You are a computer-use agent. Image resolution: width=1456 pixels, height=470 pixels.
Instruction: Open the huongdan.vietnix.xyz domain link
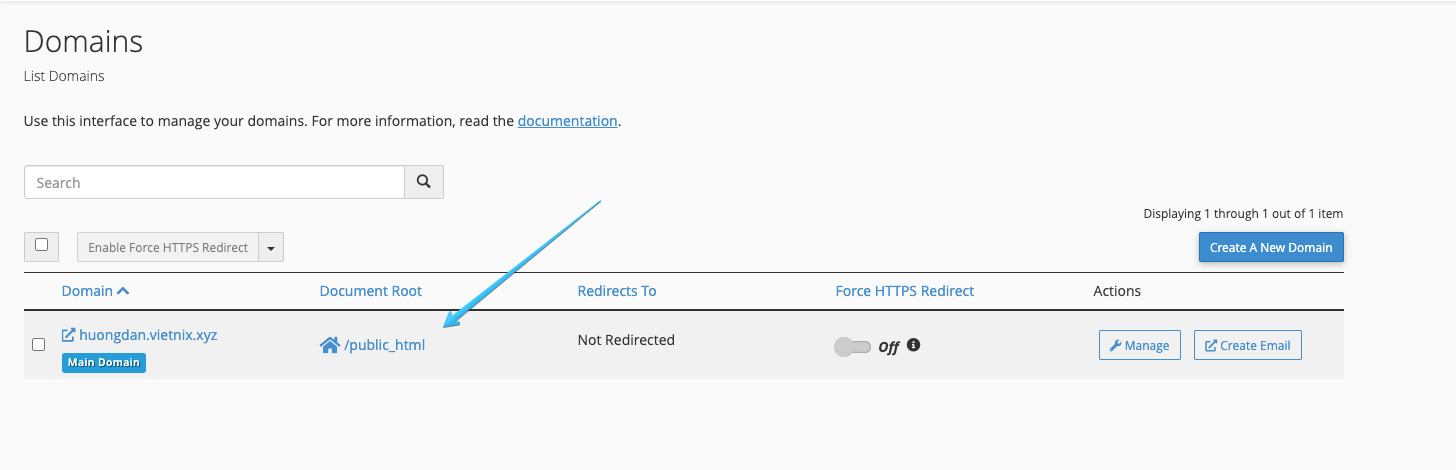[x=148, y=335]
